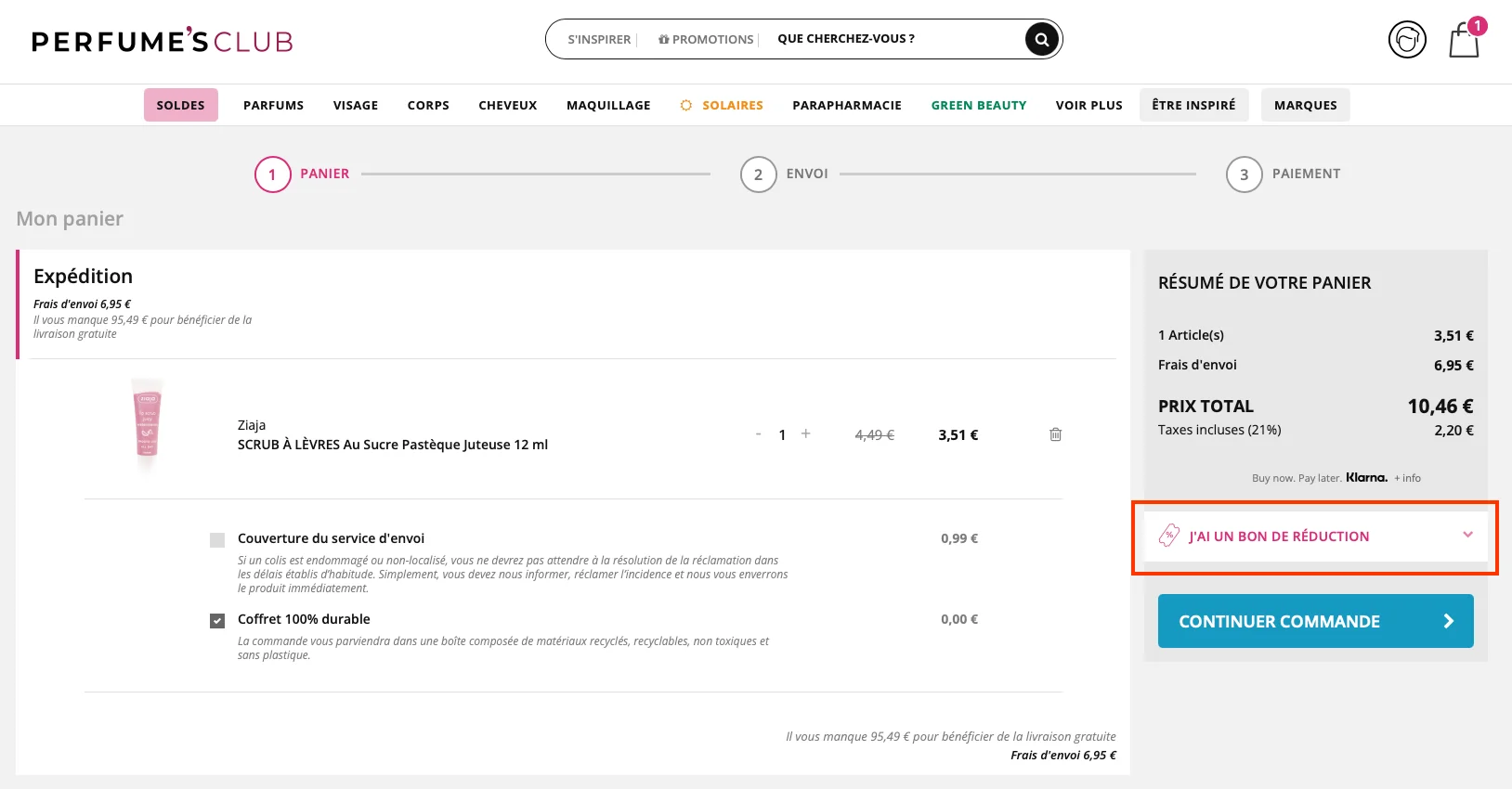Decrease quantity with the minus button
Image resolution: width=1512 pixels, height=789 pixels.
pyautogui.click(x=759, y=433)
